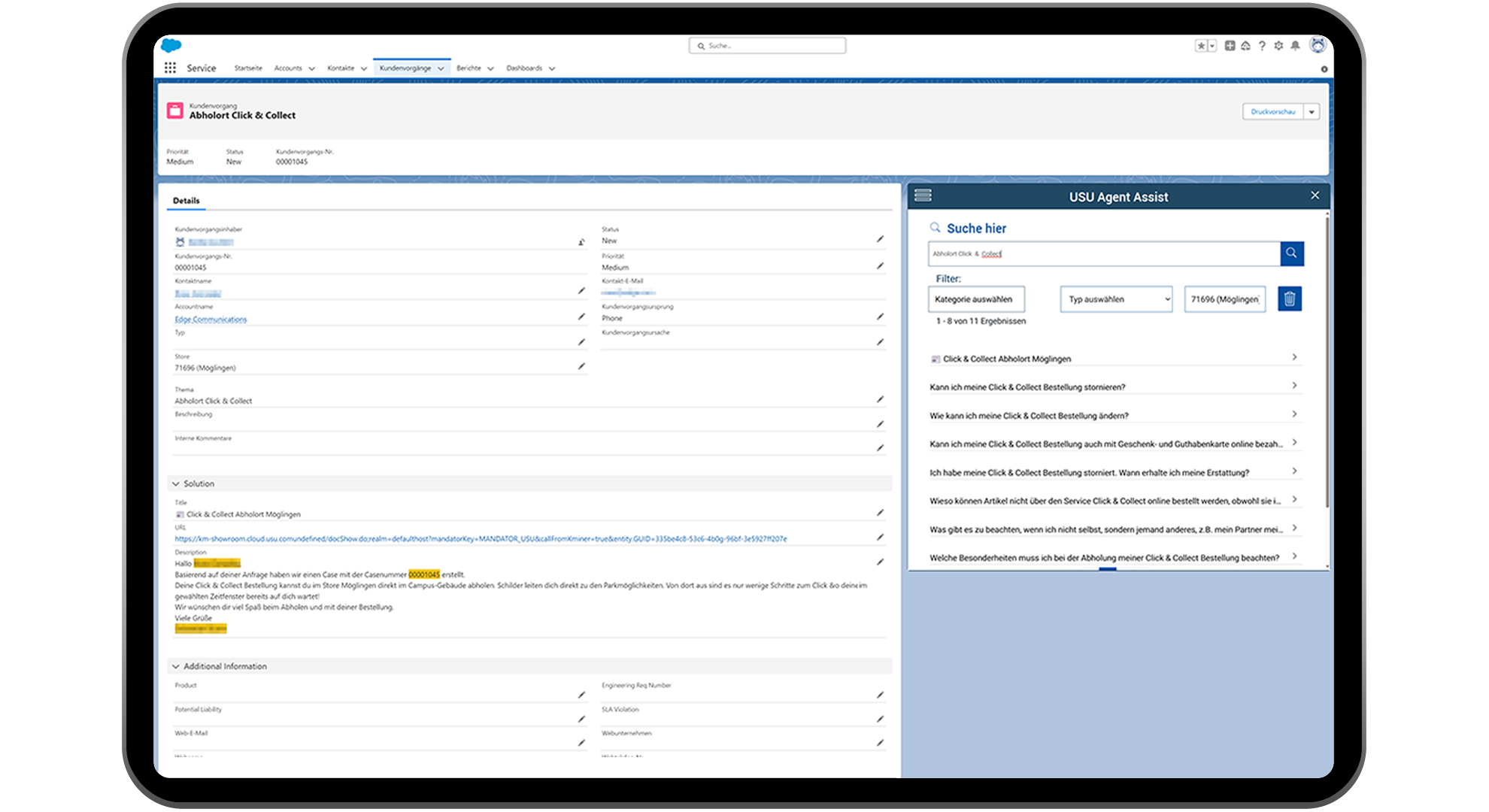Open result Click & Collect Abholort Möglingen
This screenshot has width=1489, height=812.
[1114, 359]
